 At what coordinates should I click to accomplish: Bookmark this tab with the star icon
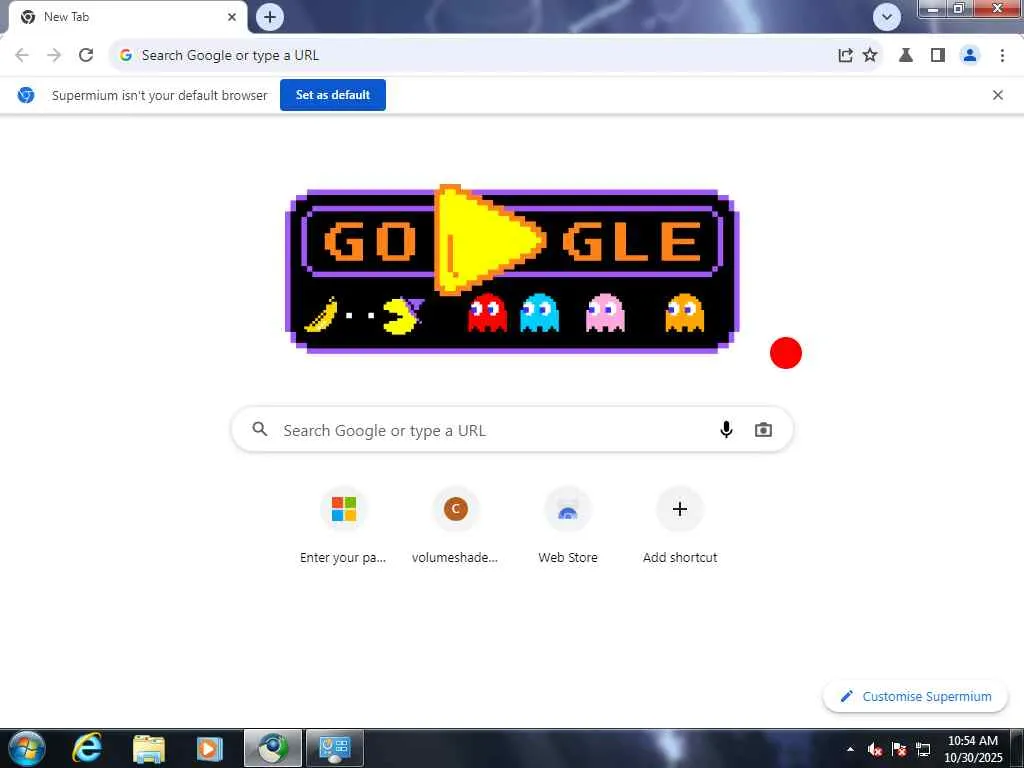pos(870,56)
